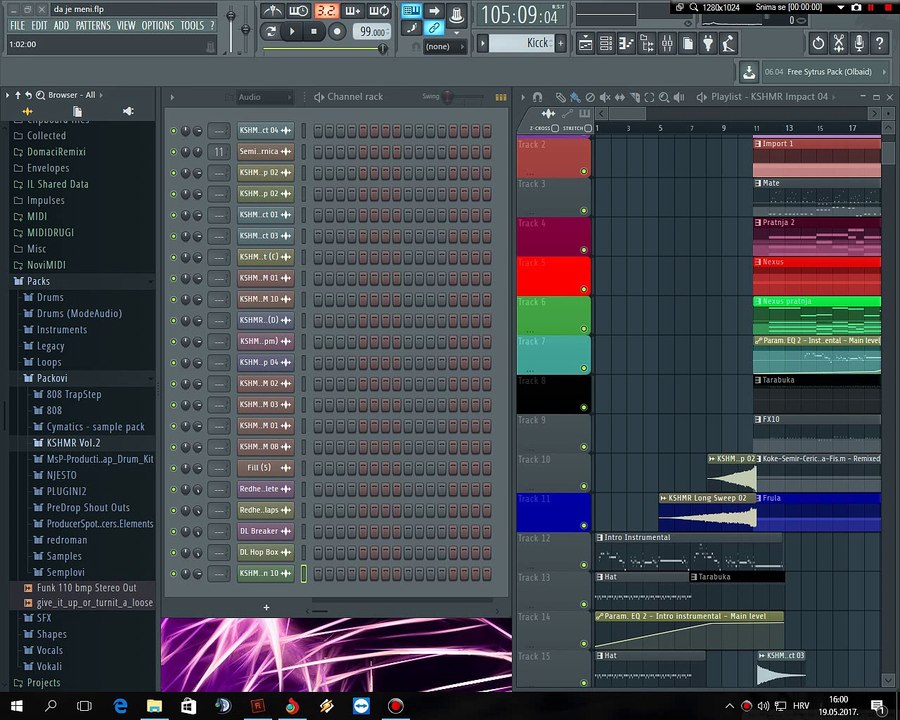Mute the DL Breaker channel
Viewport: 900px width, 720px height.
coord(173,532)
